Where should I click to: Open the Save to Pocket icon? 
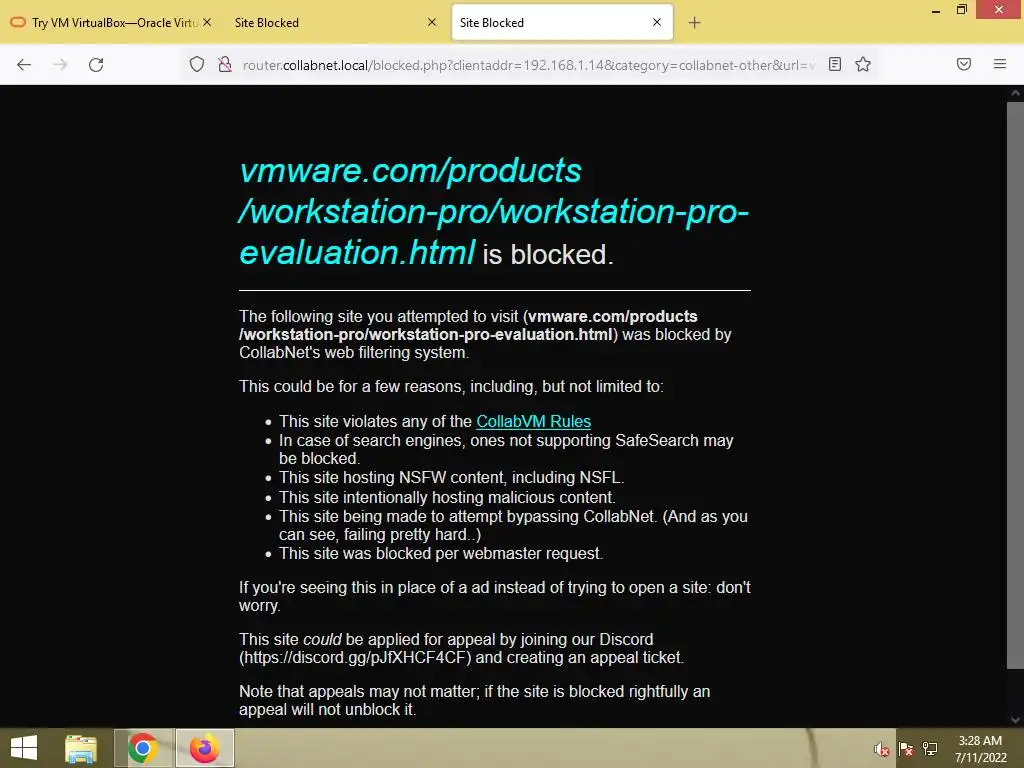coord(964,64)
